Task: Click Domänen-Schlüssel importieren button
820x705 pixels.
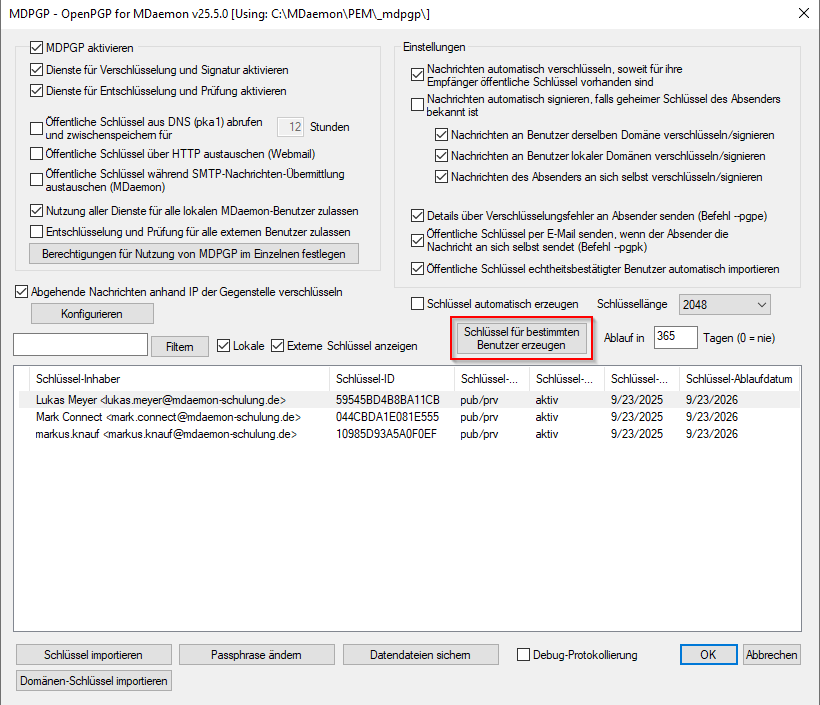Action: click(94, 681)
